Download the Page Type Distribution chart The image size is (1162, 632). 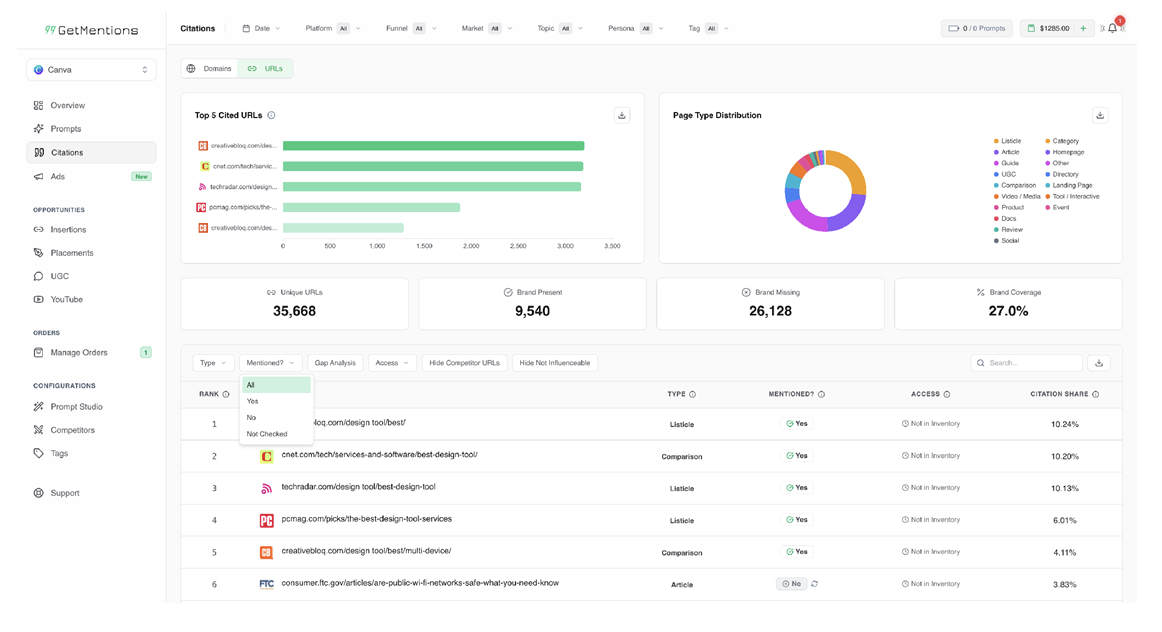pyautogui.click(x=1100, y=115)
